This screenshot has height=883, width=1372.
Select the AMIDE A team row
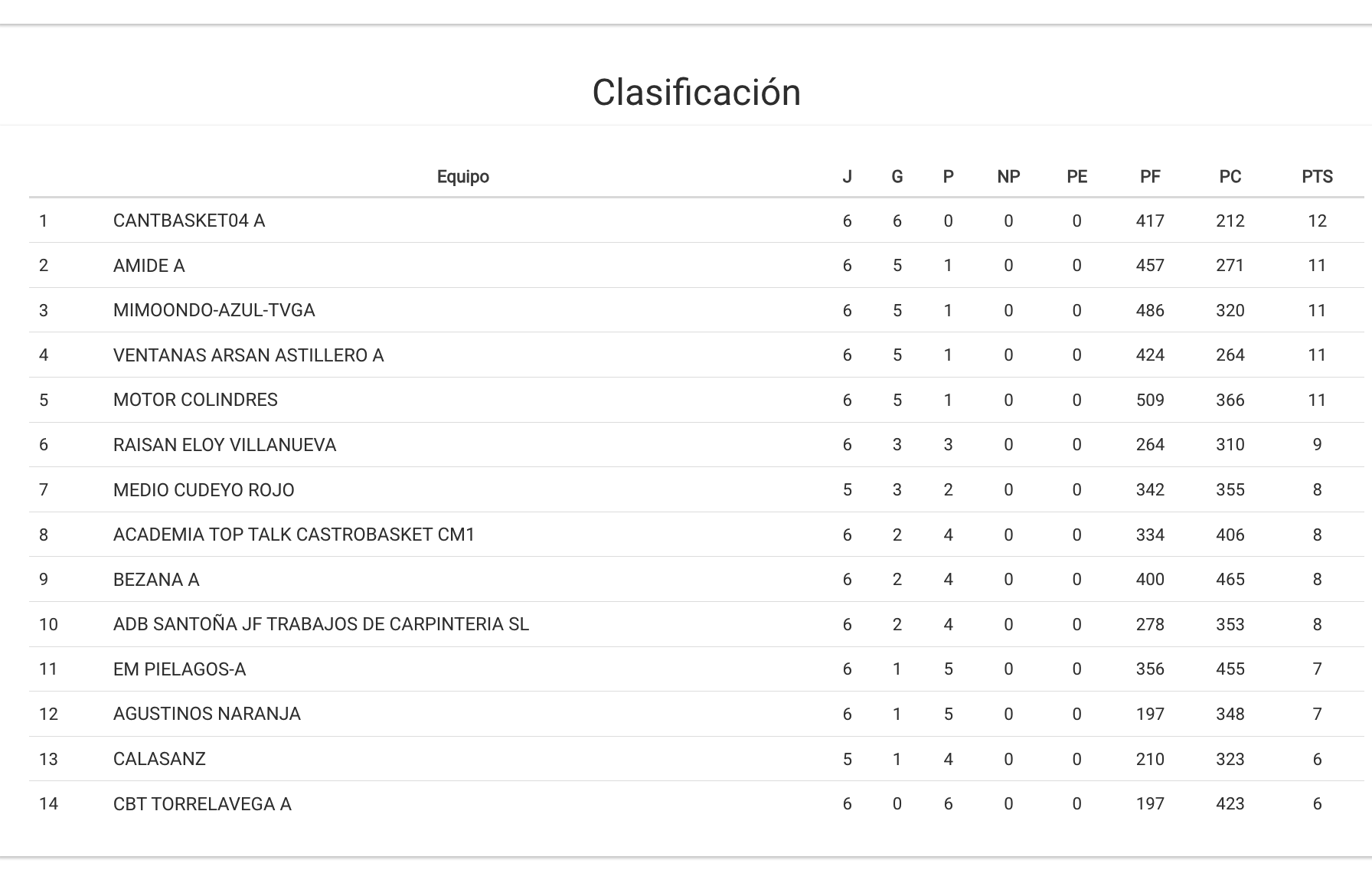(149, 266)
